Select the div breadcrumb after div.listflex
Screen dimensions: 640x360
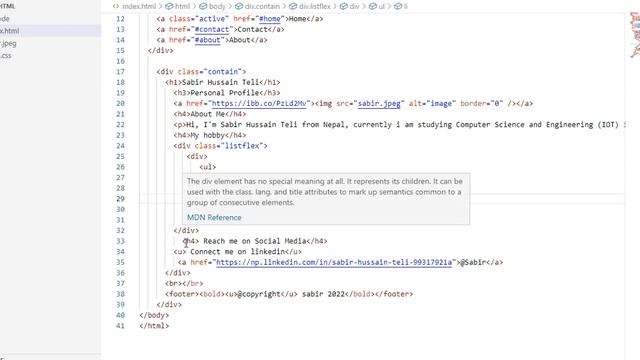click(x=350, y=6)
